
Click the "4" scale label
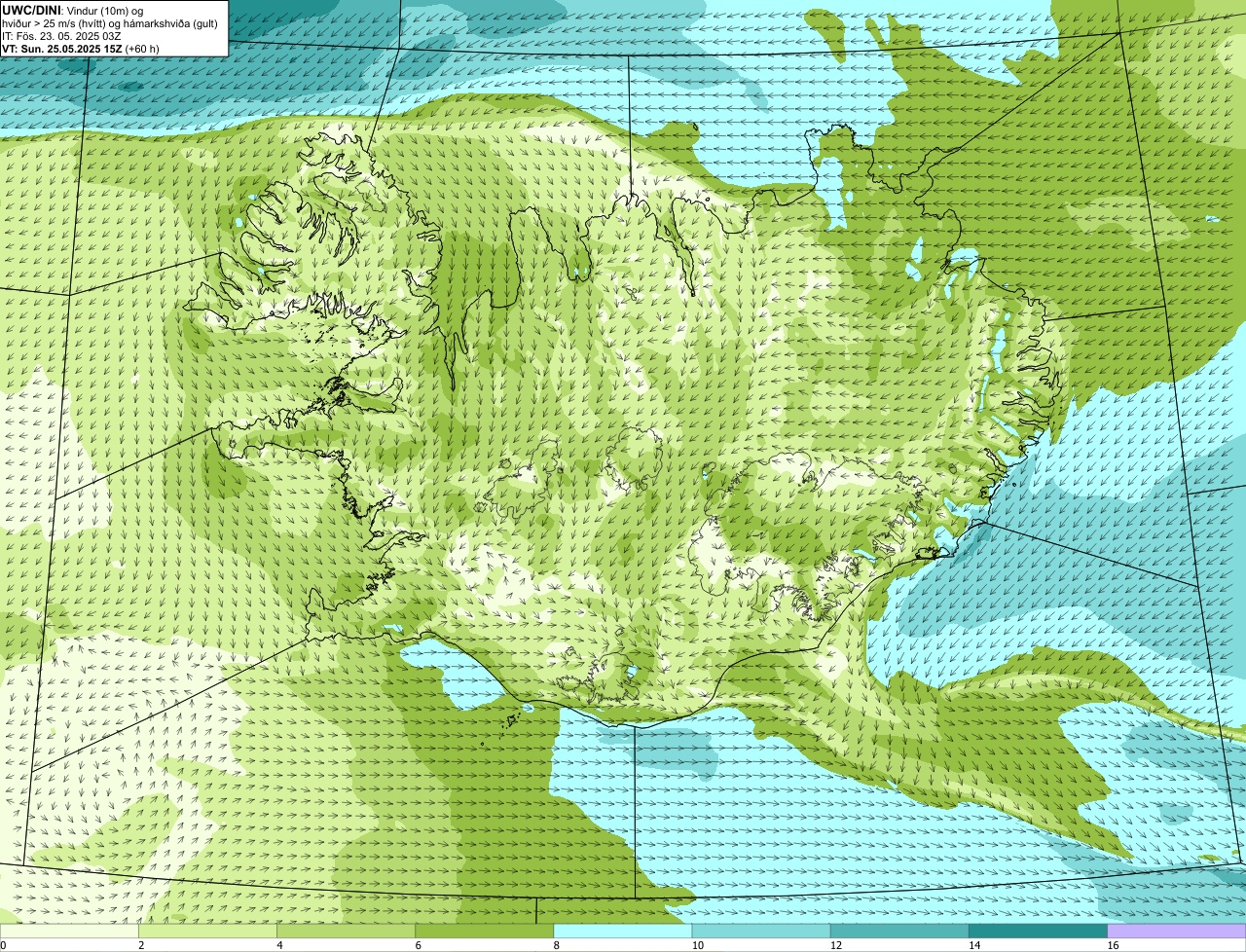click(x=279, y=945)
